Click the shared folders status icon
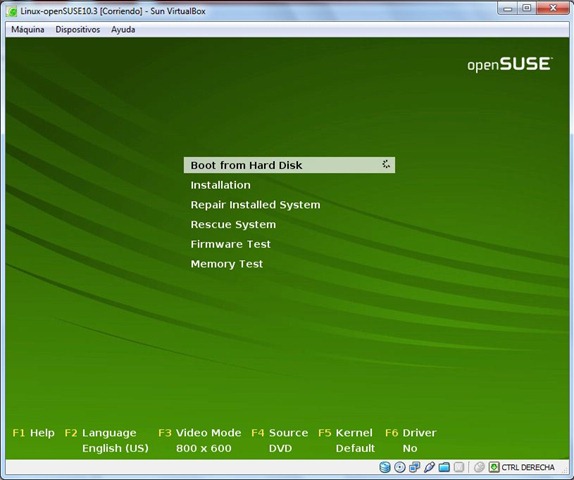Screen dimensions: 574x480 point(444,467)
